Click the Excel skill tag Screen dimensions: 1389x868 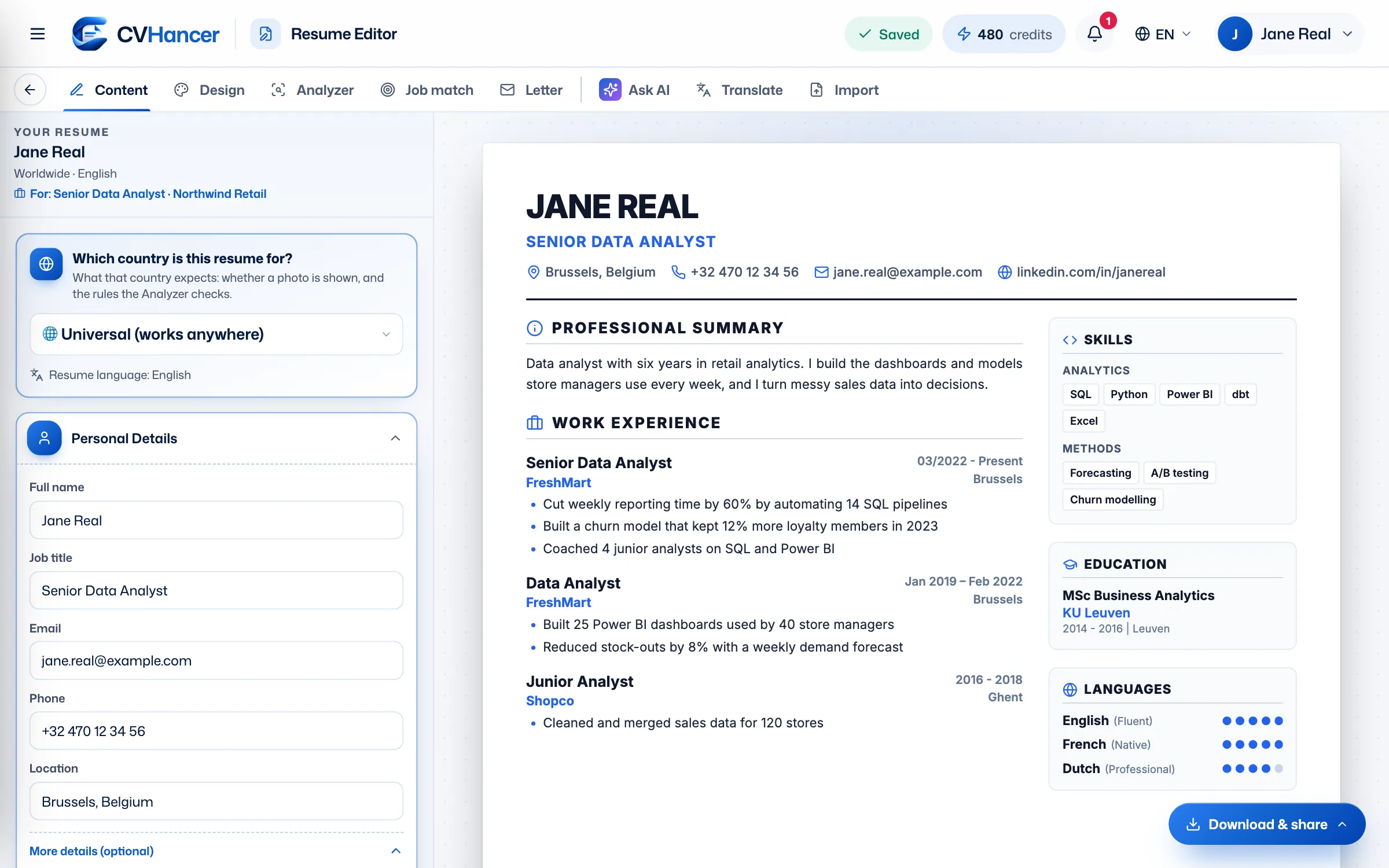pos(1083,421)
